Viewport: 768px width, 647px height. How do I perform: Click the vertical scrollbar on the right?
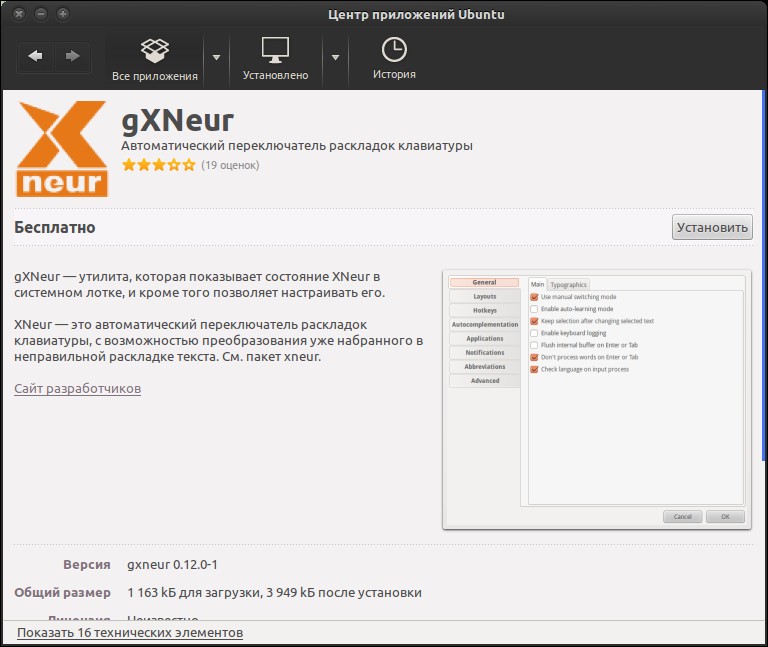pyautogui.click(x=764, y=277)
